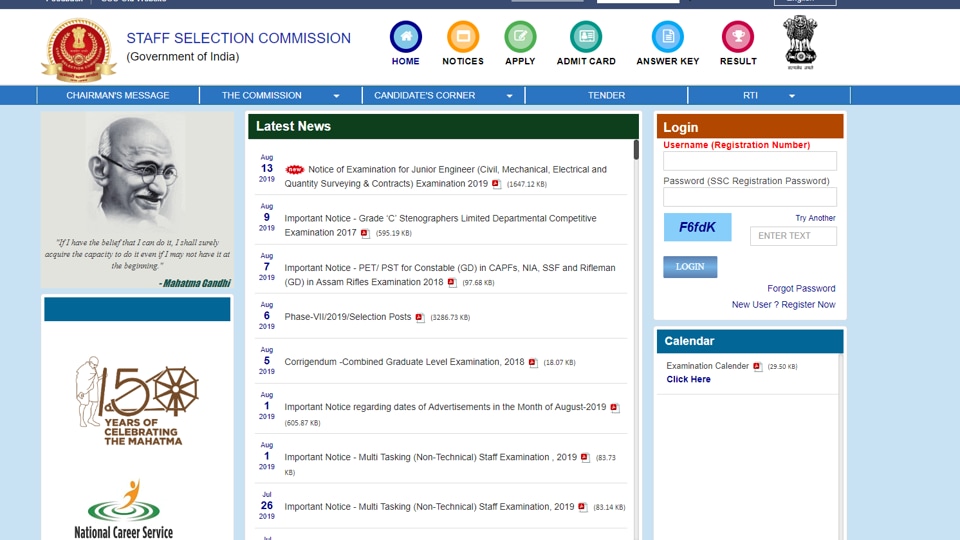The height and width of the screenshot is (540, 960).
Task: Click the Try Another captcha link
Action: click(x=815, y=218)
